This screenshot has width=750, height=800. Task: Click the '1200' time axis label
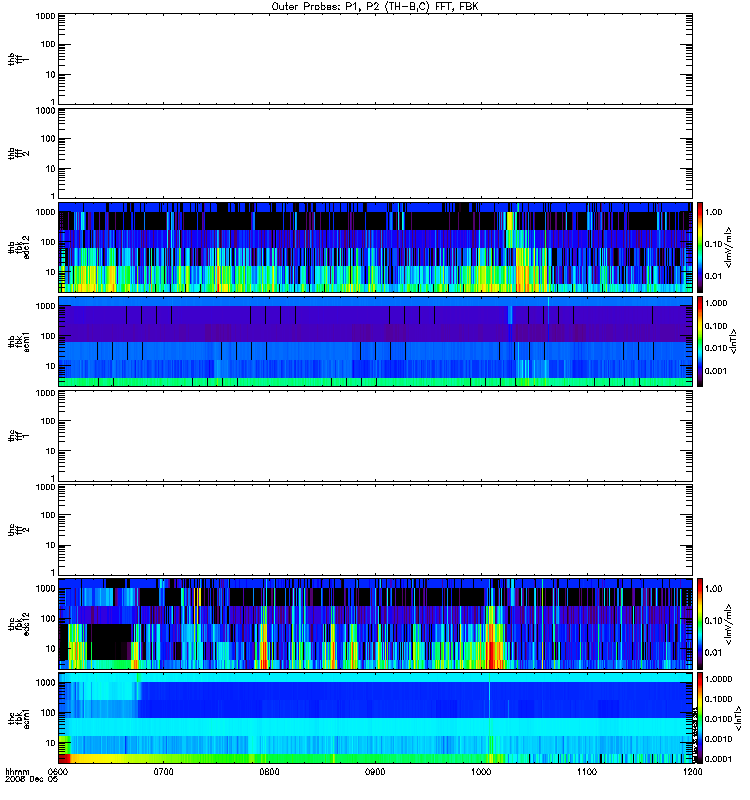point(692,771)
